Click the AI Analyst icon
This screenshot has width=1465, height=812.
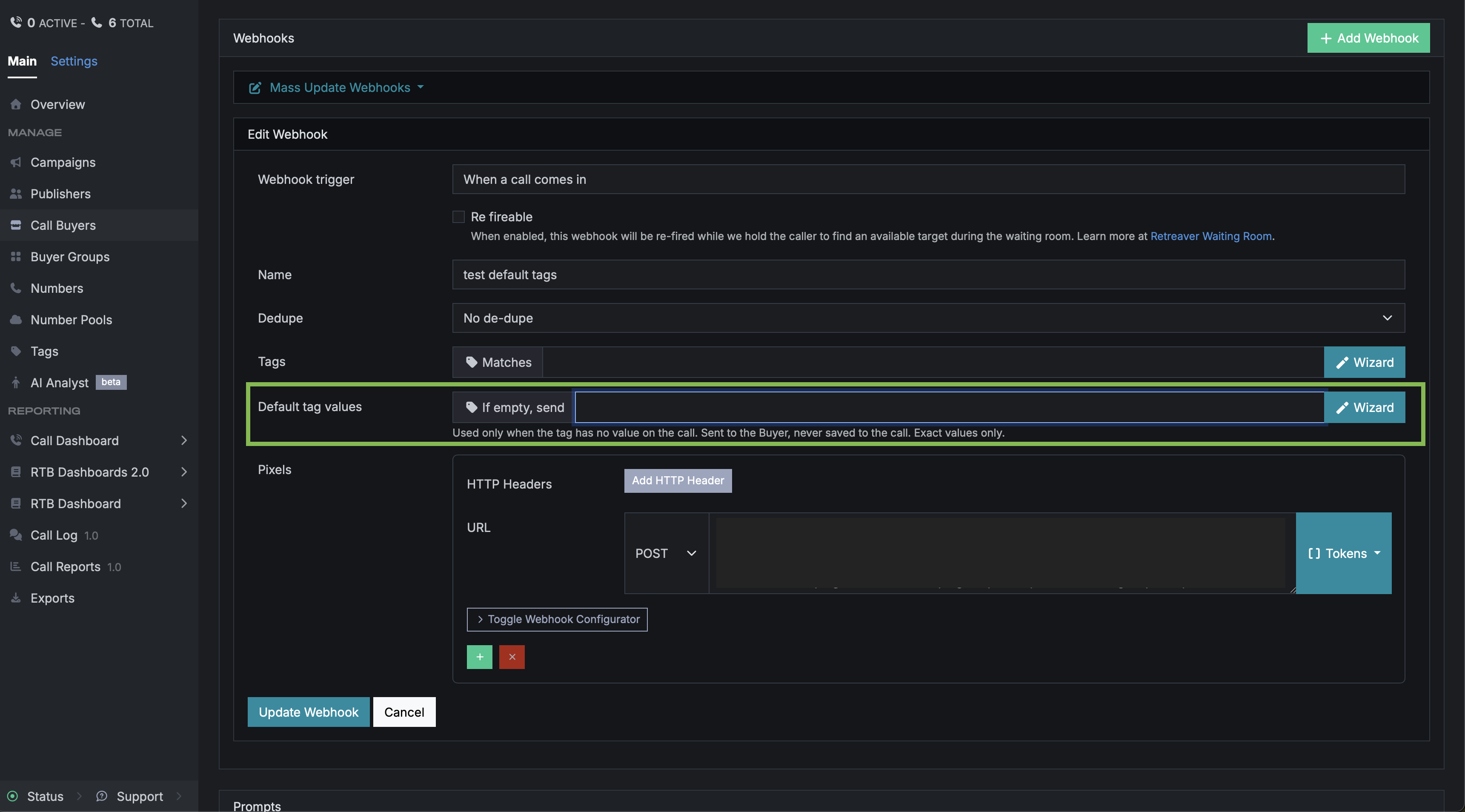click(x=16, y=382)
